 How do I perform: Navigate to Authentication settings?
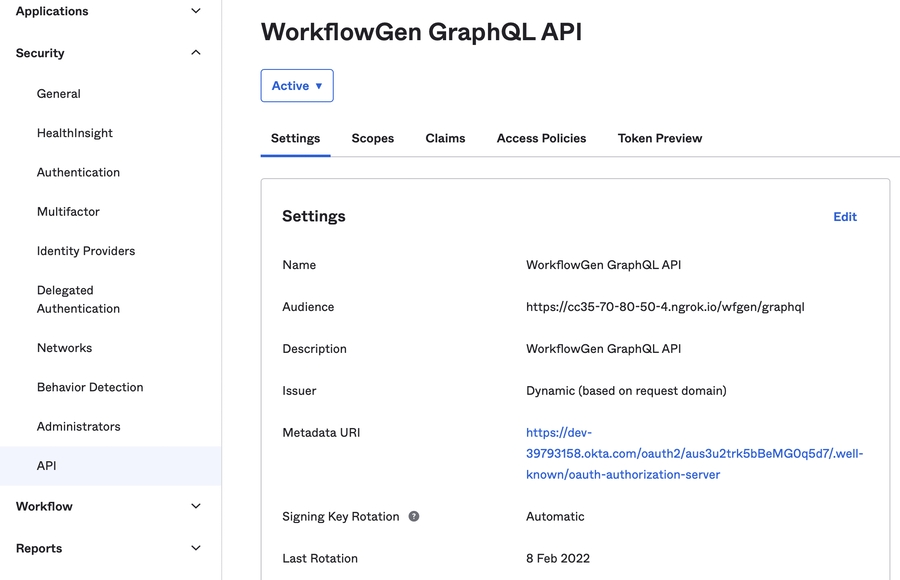point(78,172)
